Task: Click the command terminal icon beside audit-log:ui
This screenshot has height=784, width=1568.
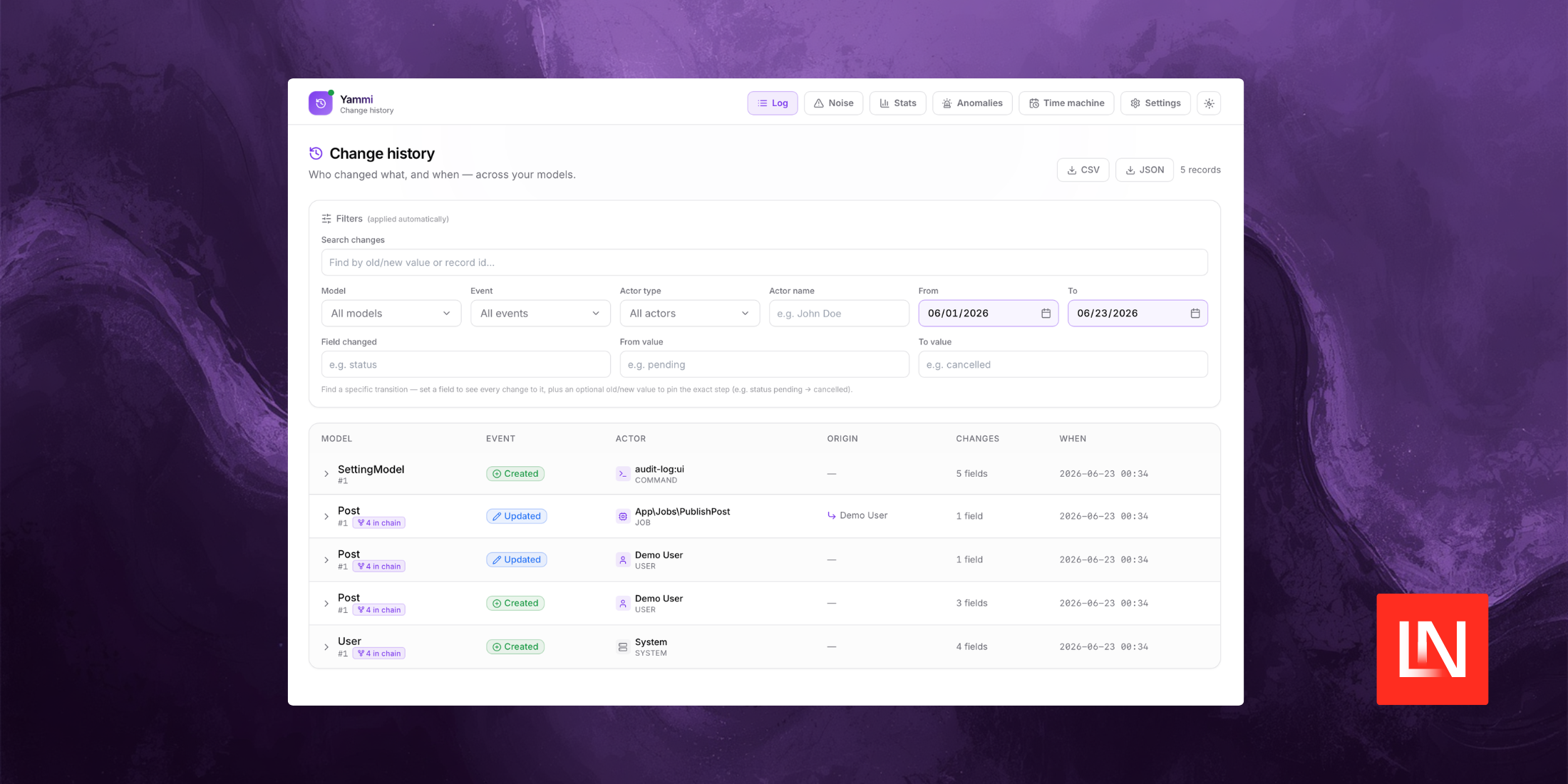Action: [623, 474]
